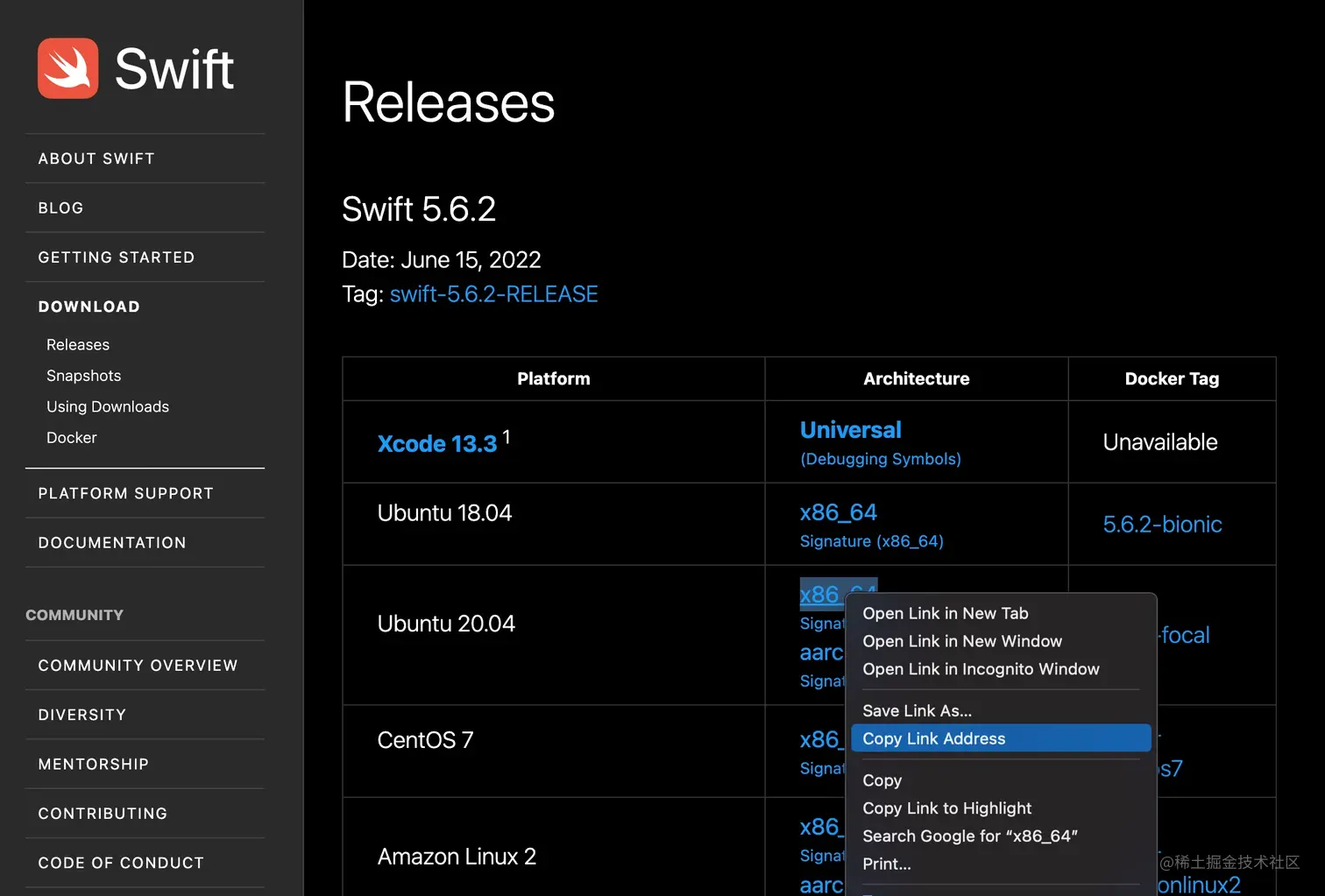Choose Copy Link to Highlight
The image size is (1325, 896).
(1001, 808)
